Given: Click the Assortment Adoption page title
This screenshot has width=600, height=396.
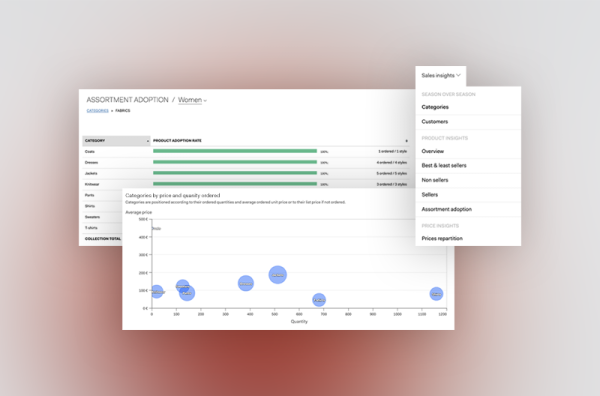Looking at the screenshot, I should [x=127, y=100].
